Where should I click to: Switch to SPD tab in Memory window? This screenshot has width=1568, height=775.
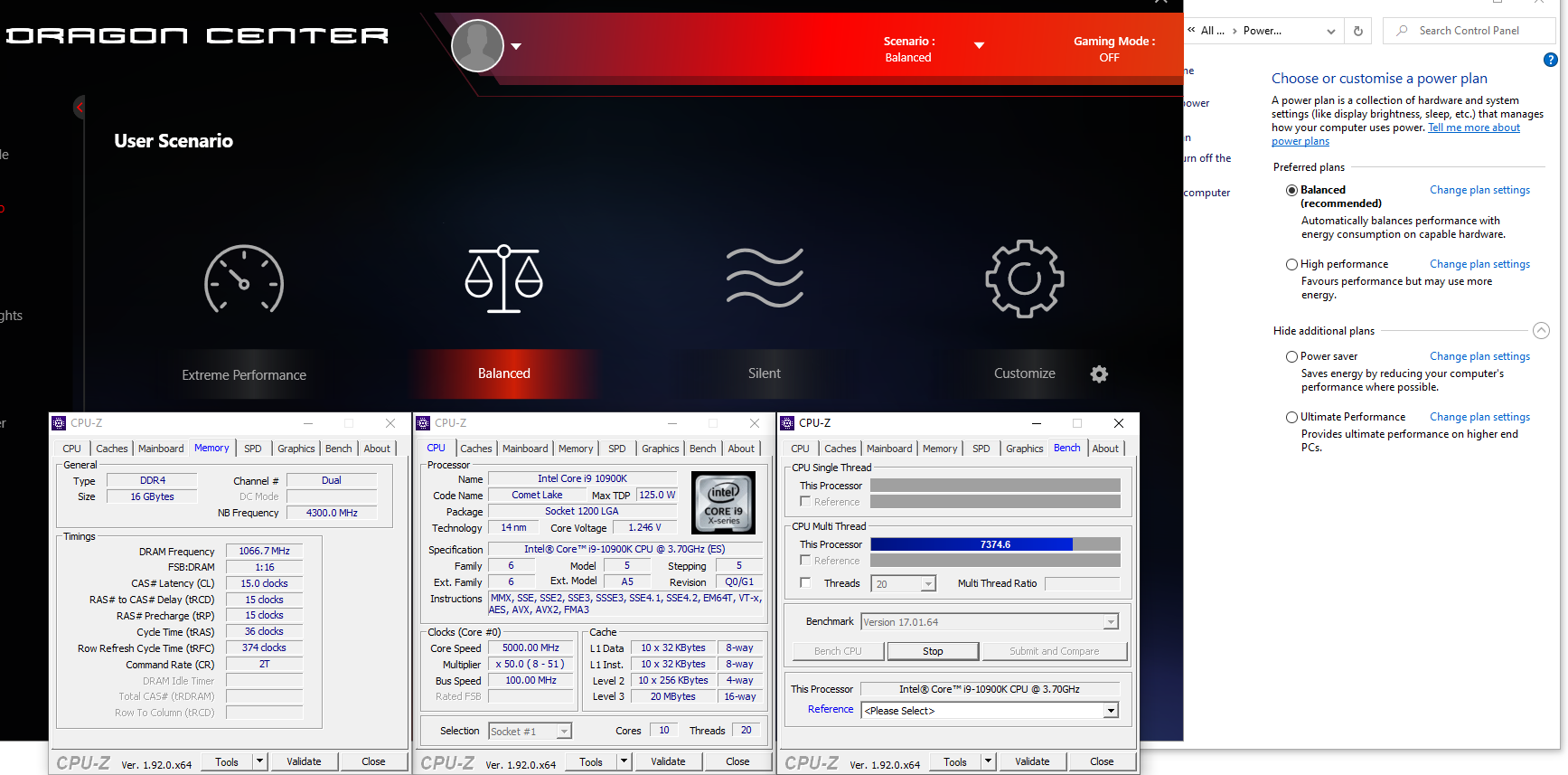click(x=253, y=449)
